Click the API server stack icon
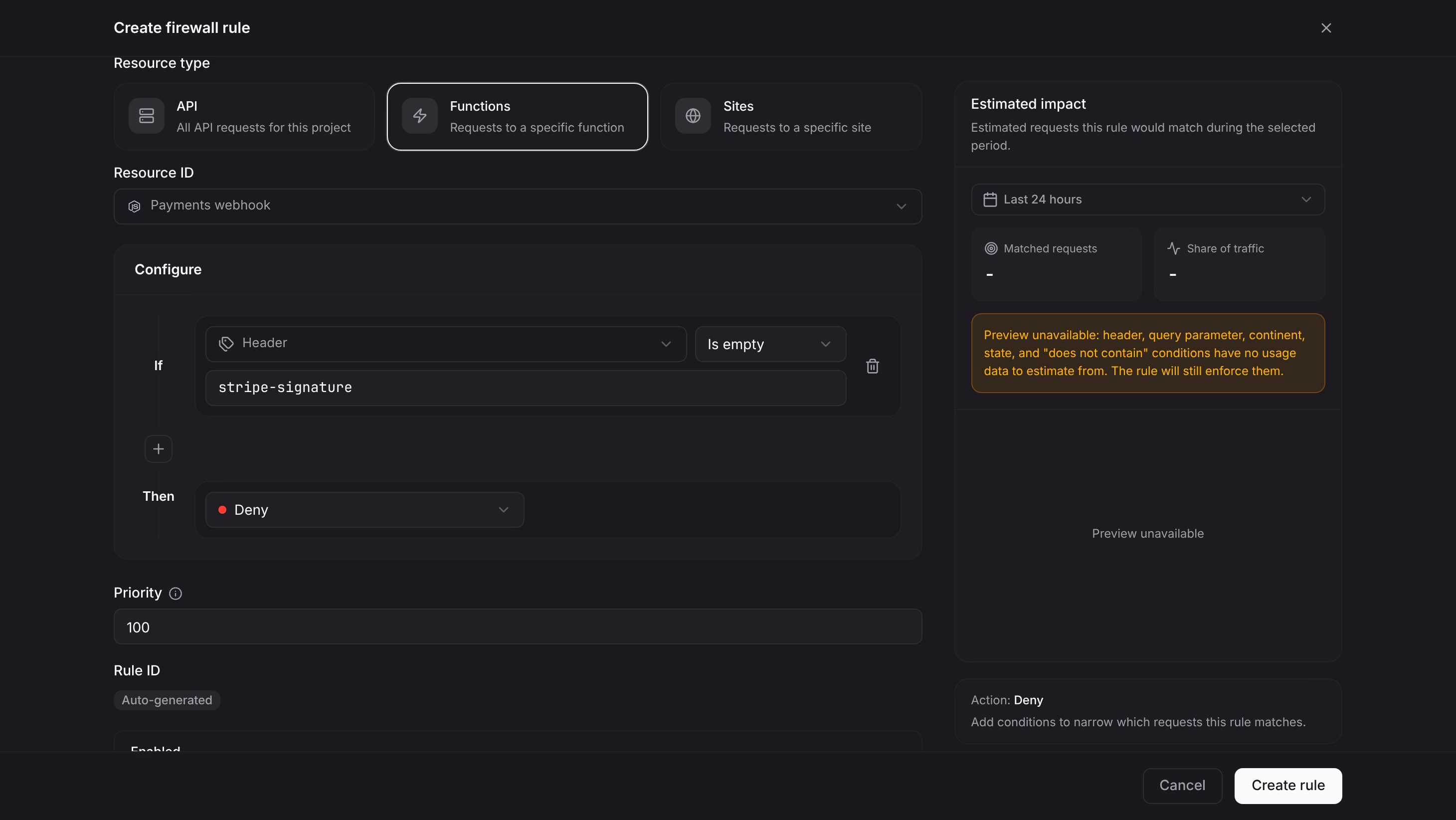This screenshot has width=1456, height=820. point(147,116)
